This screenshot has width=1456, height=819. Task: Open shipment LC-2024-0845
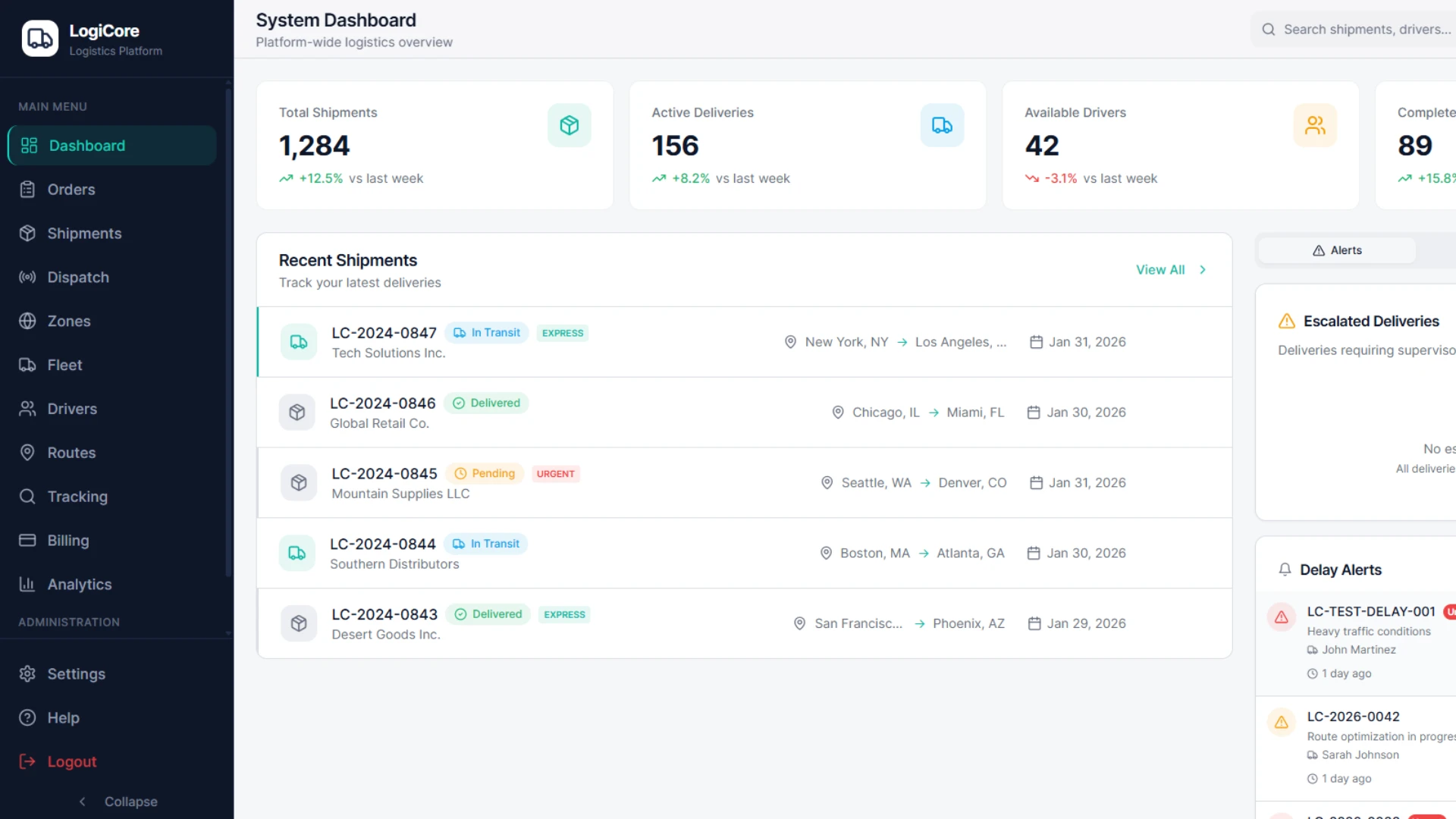point(745,483)
